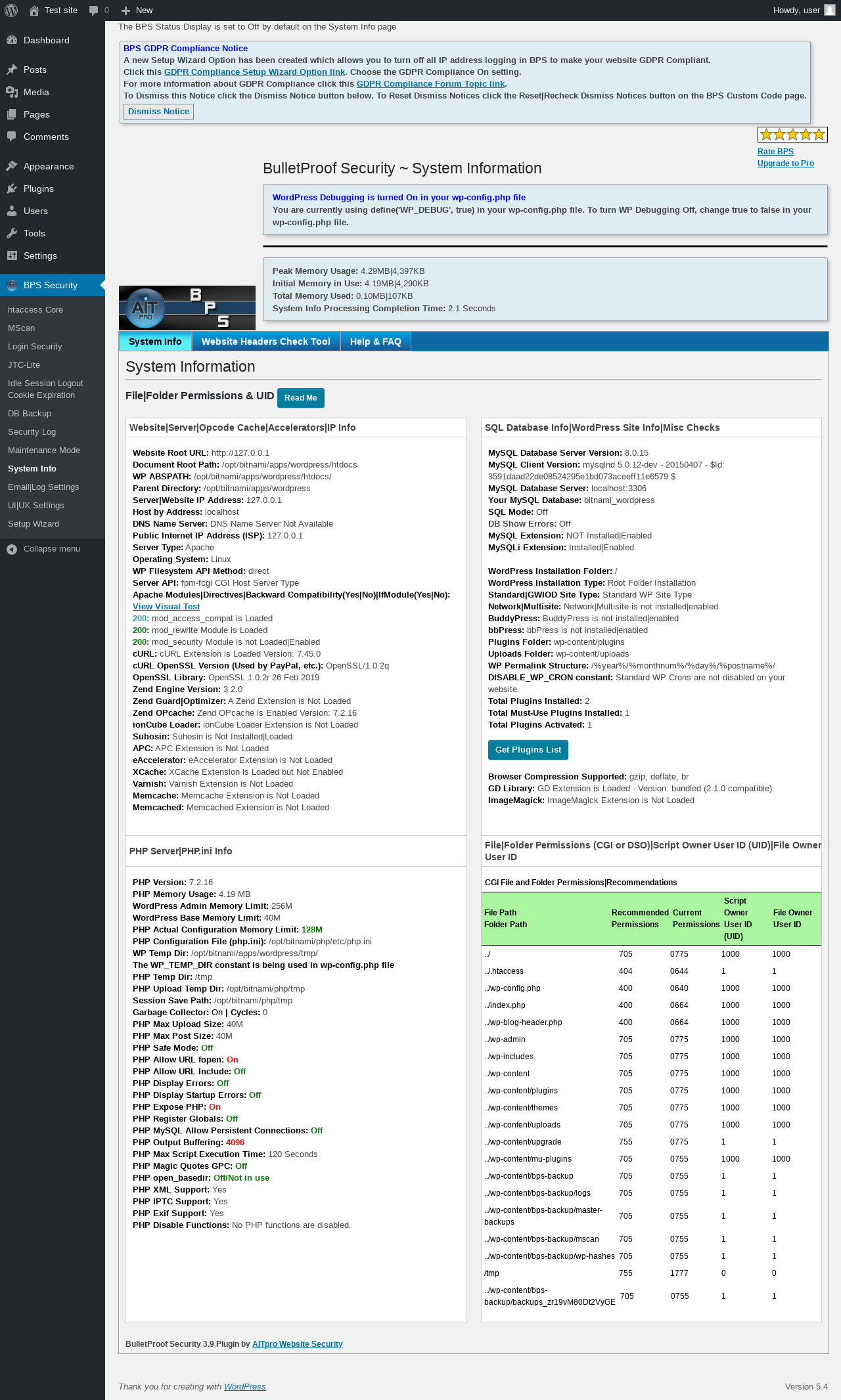Viewport: 841px width, 1400px height.
Task: Click the Users person icon
Action: coord(12,211)
